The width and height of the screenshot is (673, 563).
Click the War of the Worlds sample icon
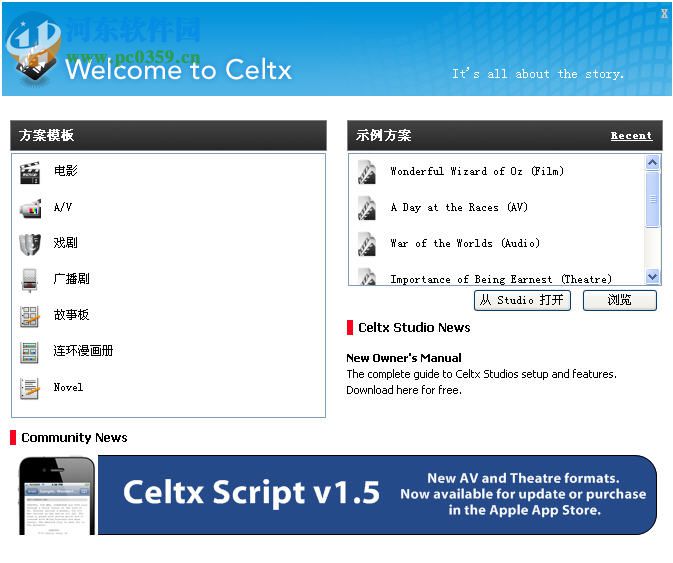point(367,245)
